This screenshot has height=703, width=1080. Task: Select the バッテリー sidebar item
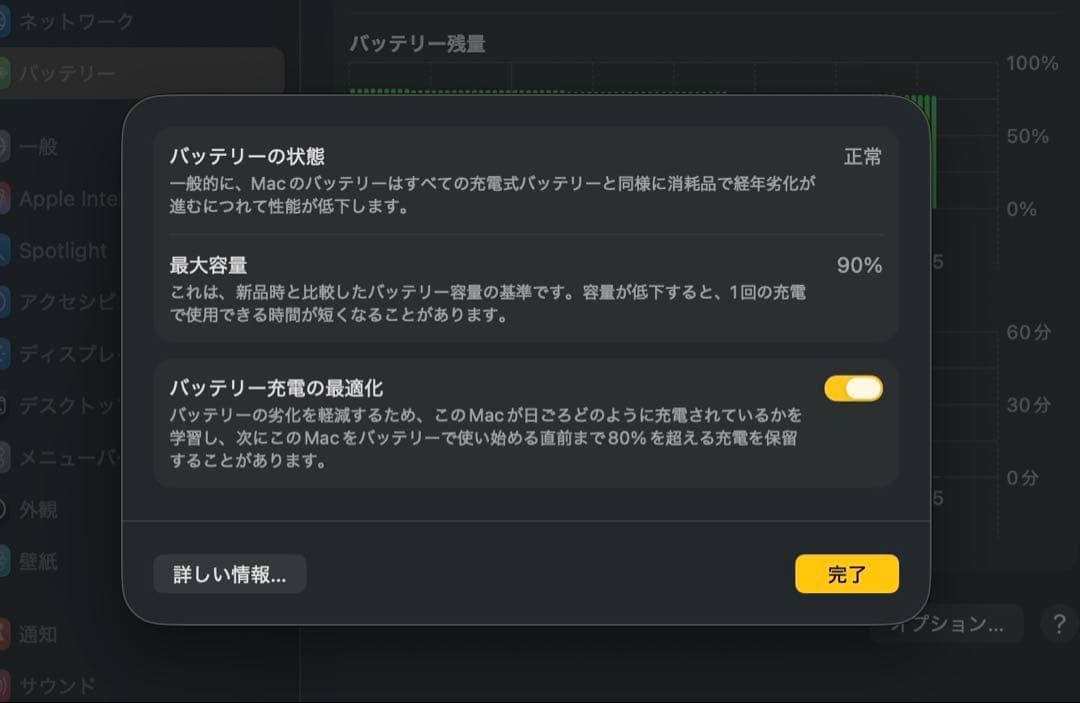pyautogui.click(x=66, y=74)
